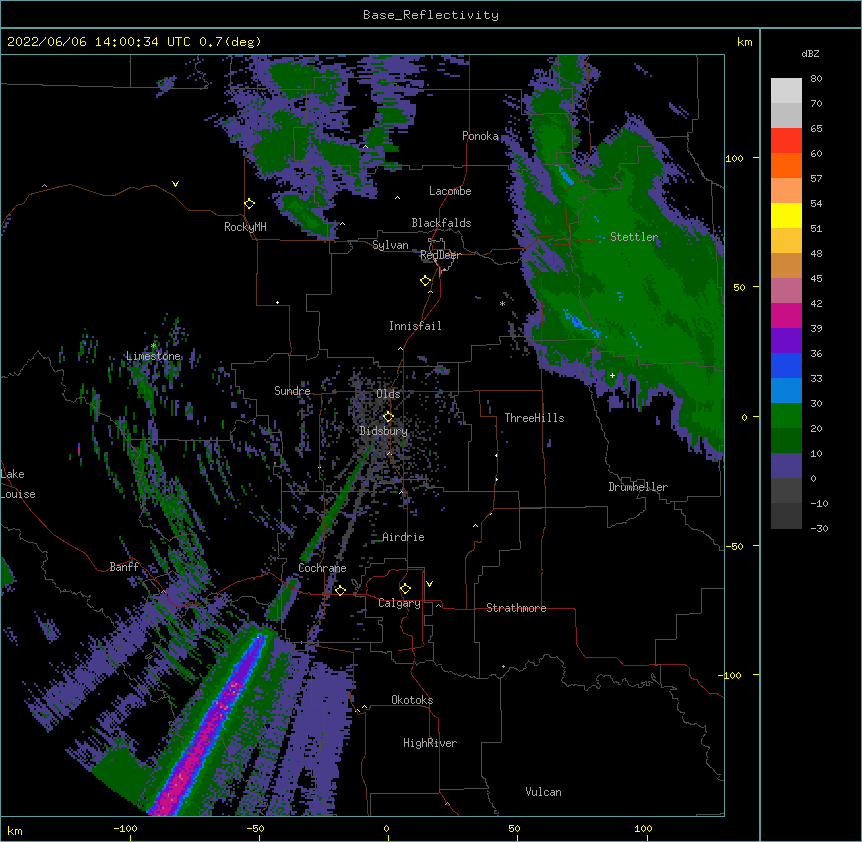Screen dimensions: 862x842
Task: Click the yellow V marker northwest of RockyMH
Action: pyautogui.click(x=175, y=184)
